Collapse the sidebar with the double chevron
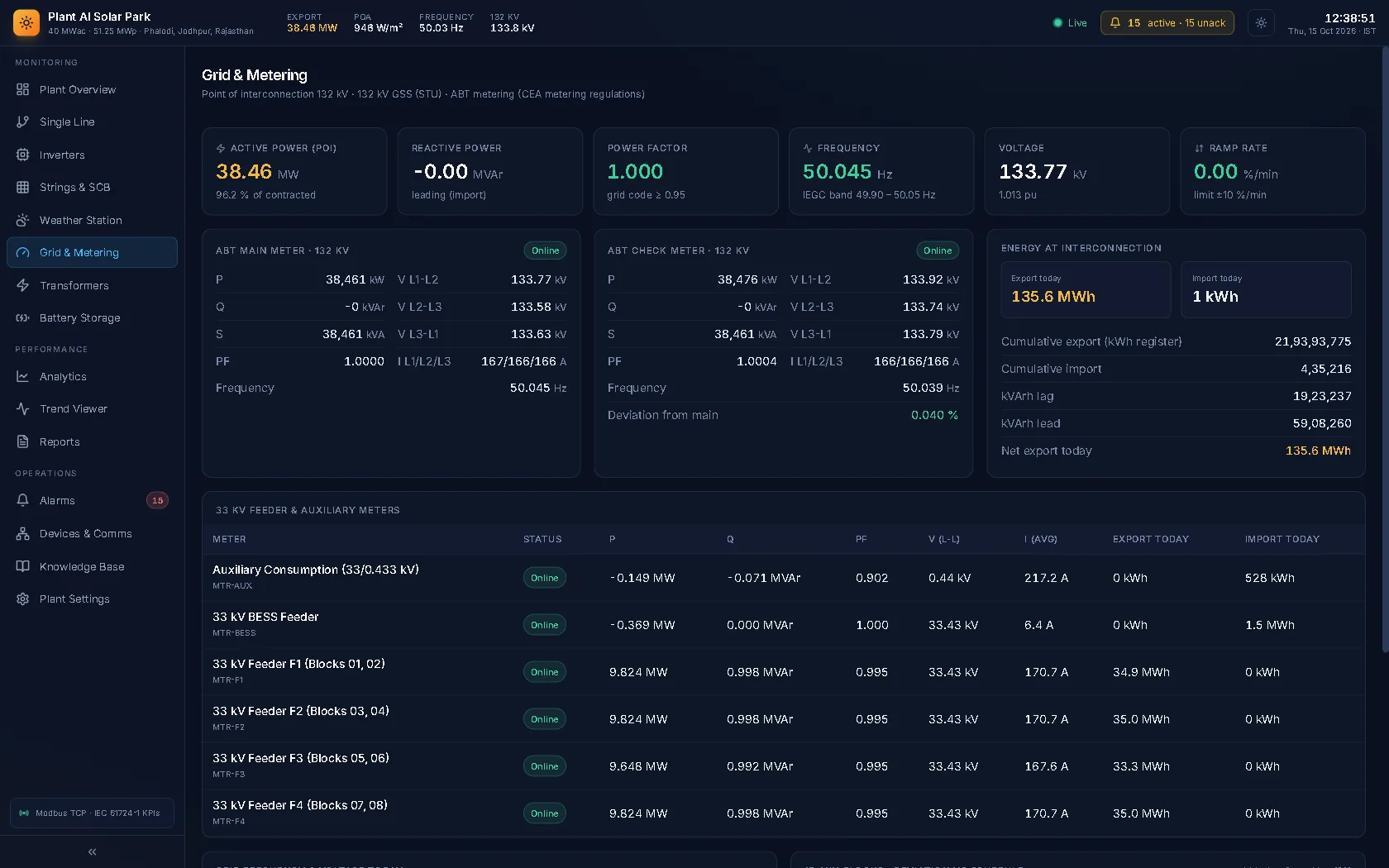This screenshot has width=1389, height=868. [x=92, y=851]
